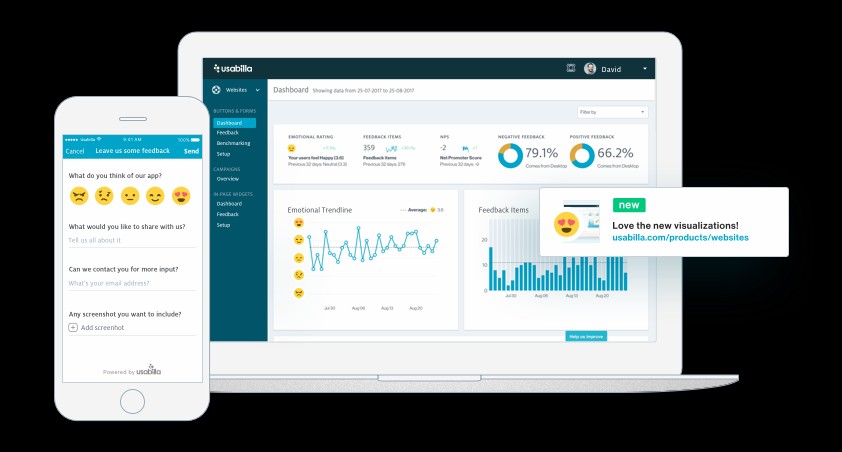This screenshot has width=842, height=452.
Task: Click the email address input field
Action: click(132, 283)
